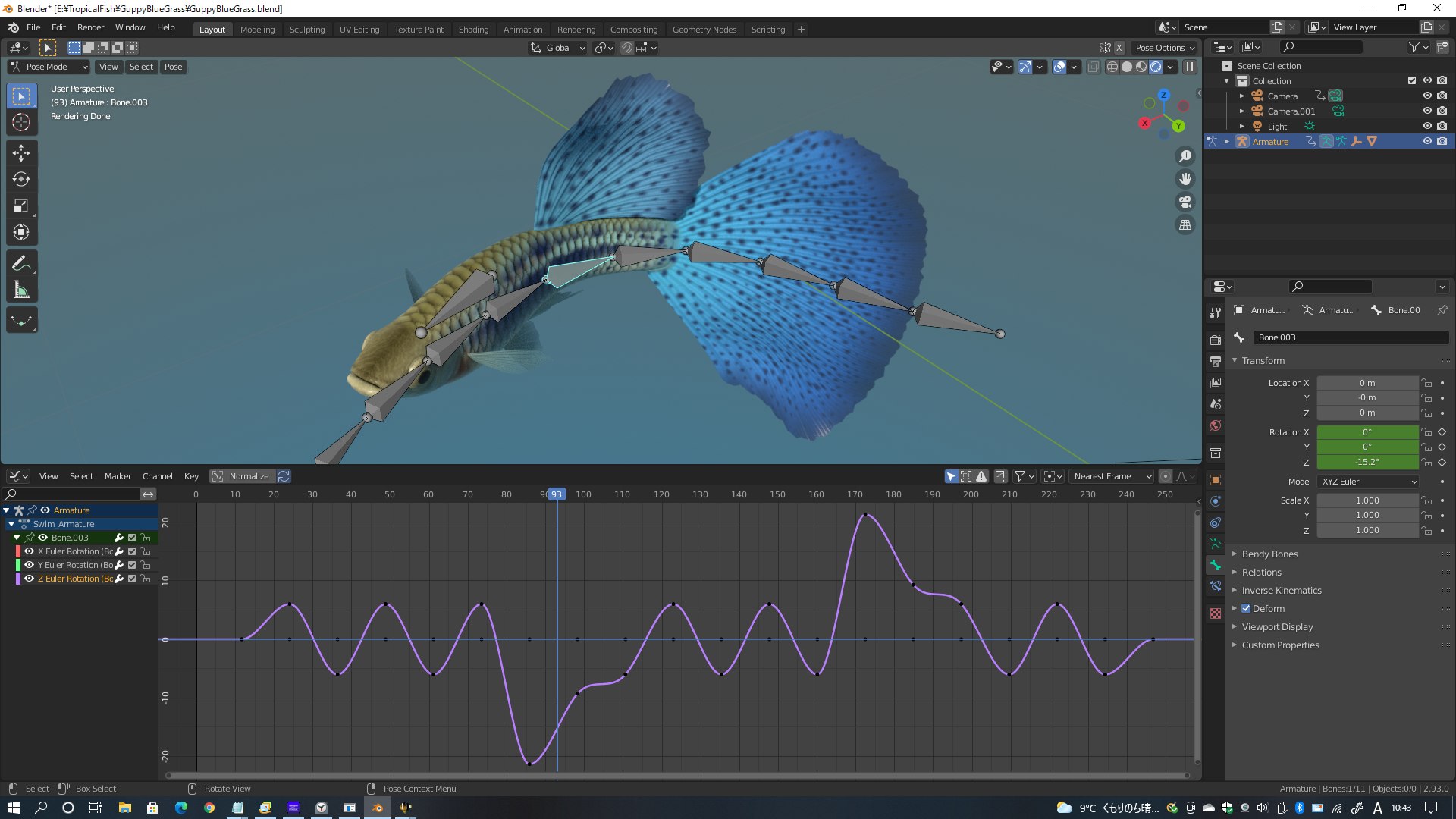Select the Cursor tool in viewport toolbar
This screenshot has width=1456, height=819.
click(21, 122)
